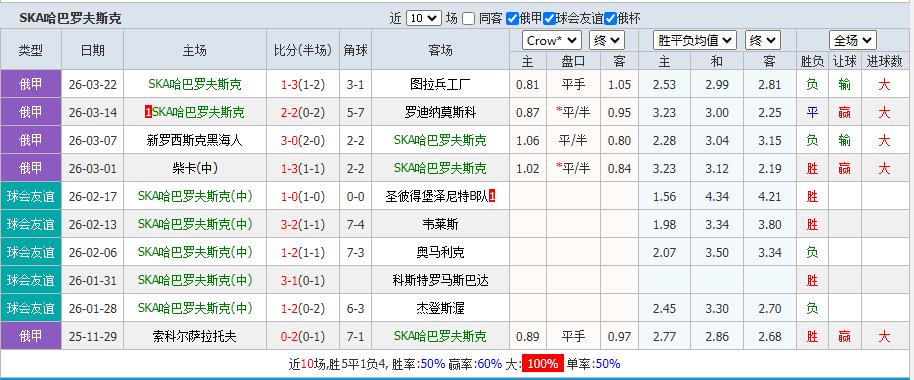The height and width of the screenshot is (380, 914).
Task: Click the 5-7 corner count on 26-03-14
Action: pyautogui.click(x=356, y=112)
